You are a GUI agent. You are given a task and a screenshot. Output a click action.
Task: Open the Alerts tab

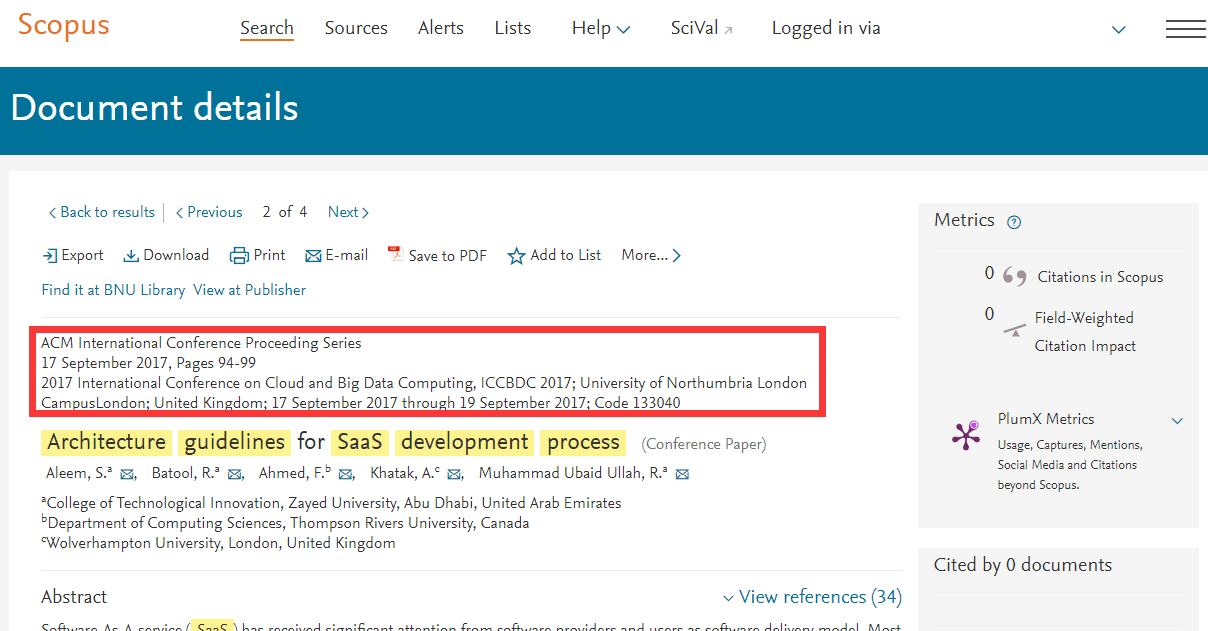[441, 28]
